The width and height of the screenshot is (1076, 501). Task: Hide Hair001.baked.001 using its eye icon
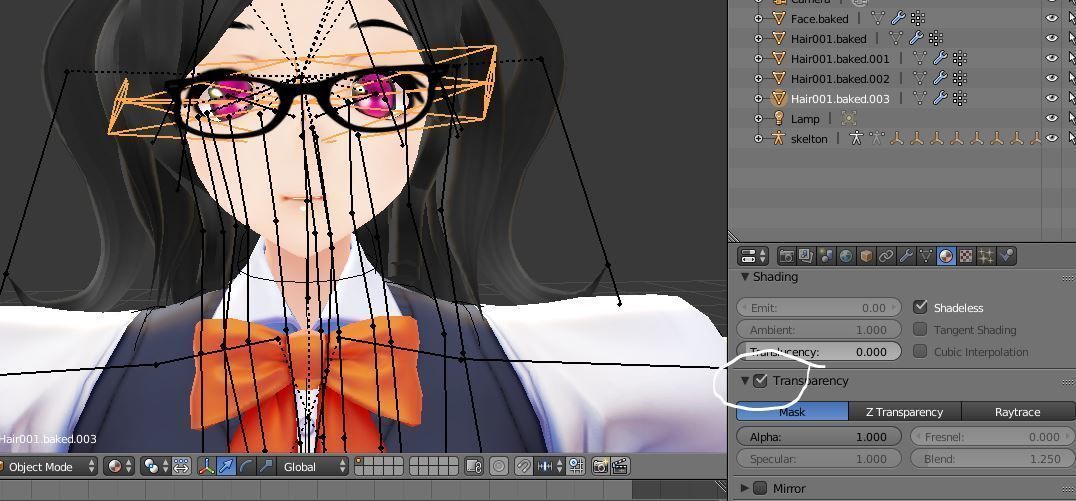point(1051,58)
